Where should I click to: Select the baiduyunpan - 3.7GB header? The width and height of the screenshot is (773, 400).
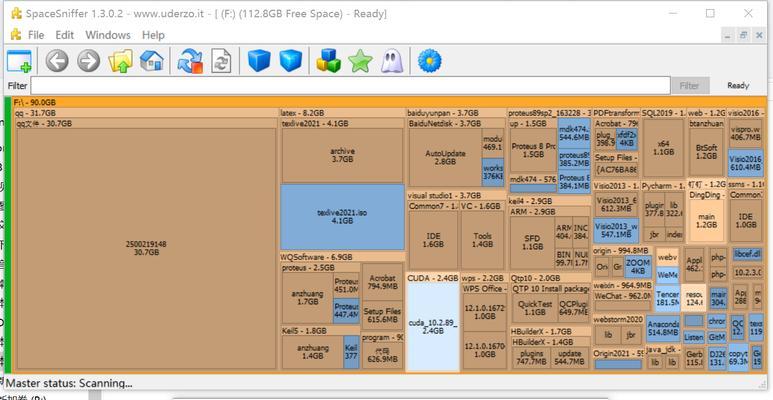tap(456, 113)
